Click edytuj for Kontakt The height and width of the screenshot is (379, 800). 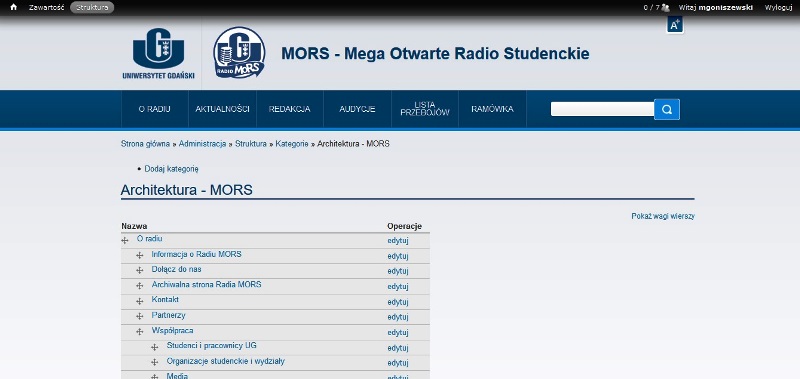pyautogui.click(x=398, y=302)
